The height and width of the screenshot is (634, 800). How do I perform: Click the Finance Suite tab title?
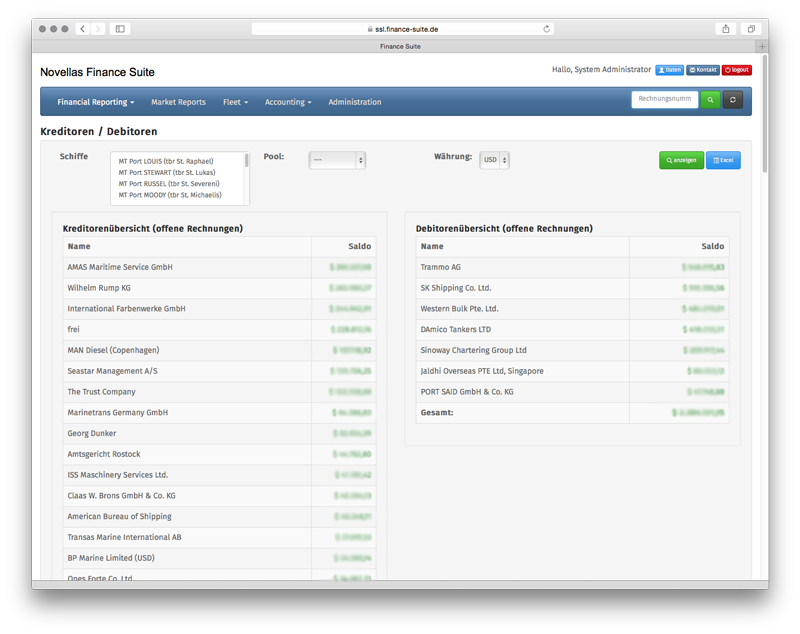400,46
